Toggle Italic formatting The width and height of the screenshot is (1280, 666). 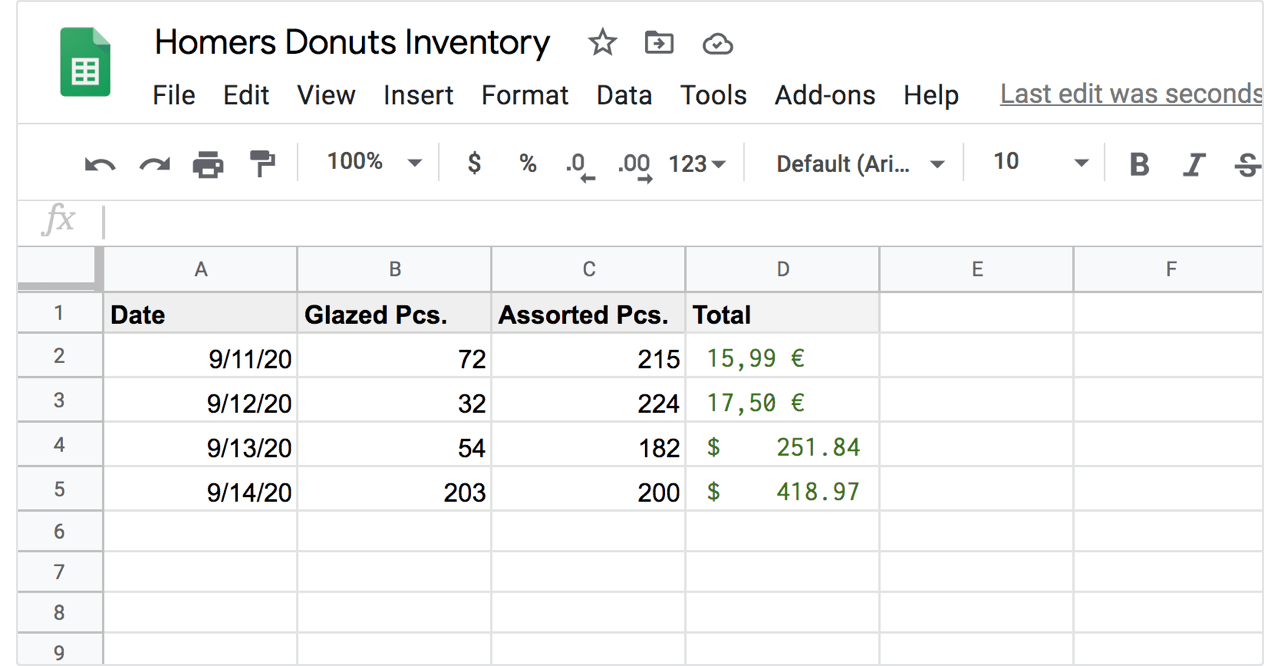point(1193,164)
